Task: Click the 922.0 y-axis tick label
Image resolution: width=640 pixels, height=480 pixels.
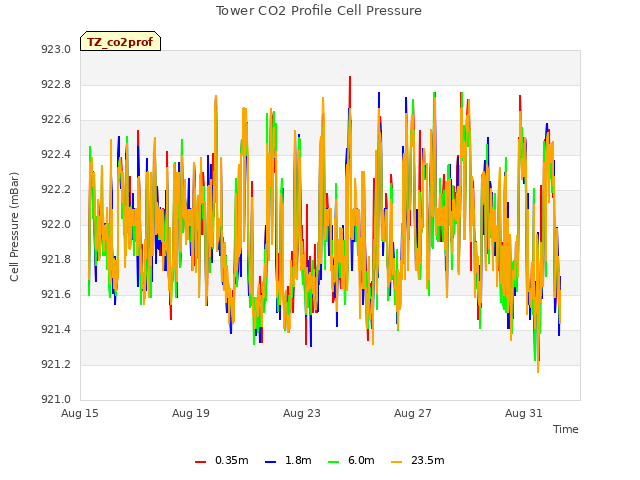Action: point(56,224)
